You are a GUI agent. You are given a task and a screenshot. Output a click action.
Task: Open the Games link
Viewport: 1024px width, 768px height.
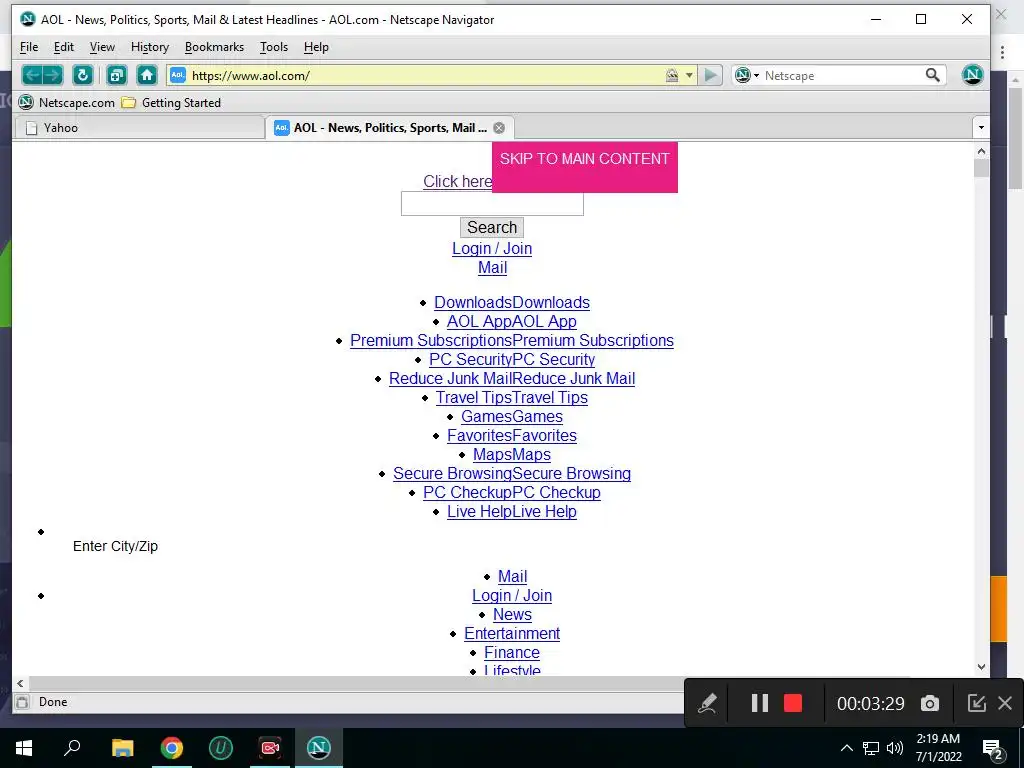coord(511,417)
